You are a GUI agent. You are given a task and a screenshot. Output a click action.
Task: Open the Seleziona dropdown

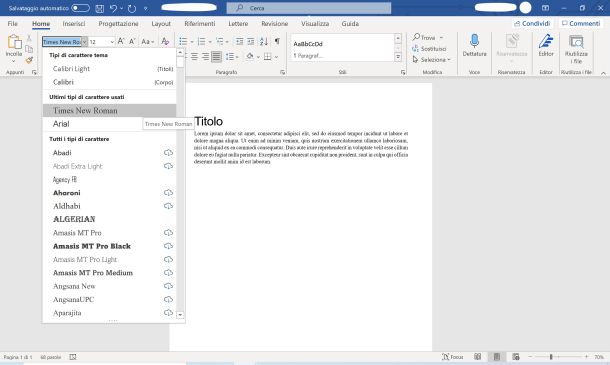pyautogui.click(x=431, y=60)
